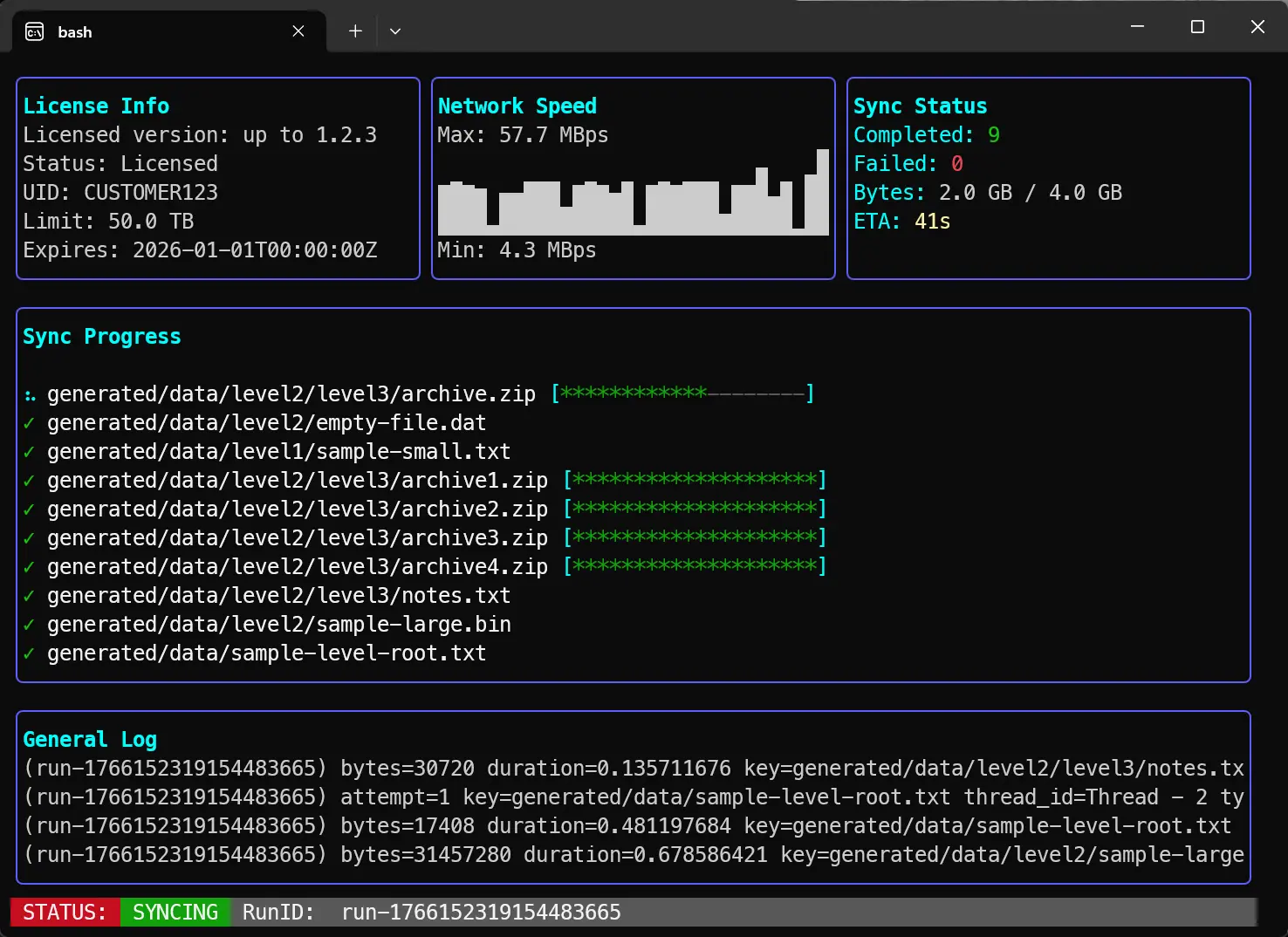This screenshot has height=937, width=1288.
Task: Click 'UID: CUSTOMER123' line
Action: pyautogui.click(x=120, y=192)
